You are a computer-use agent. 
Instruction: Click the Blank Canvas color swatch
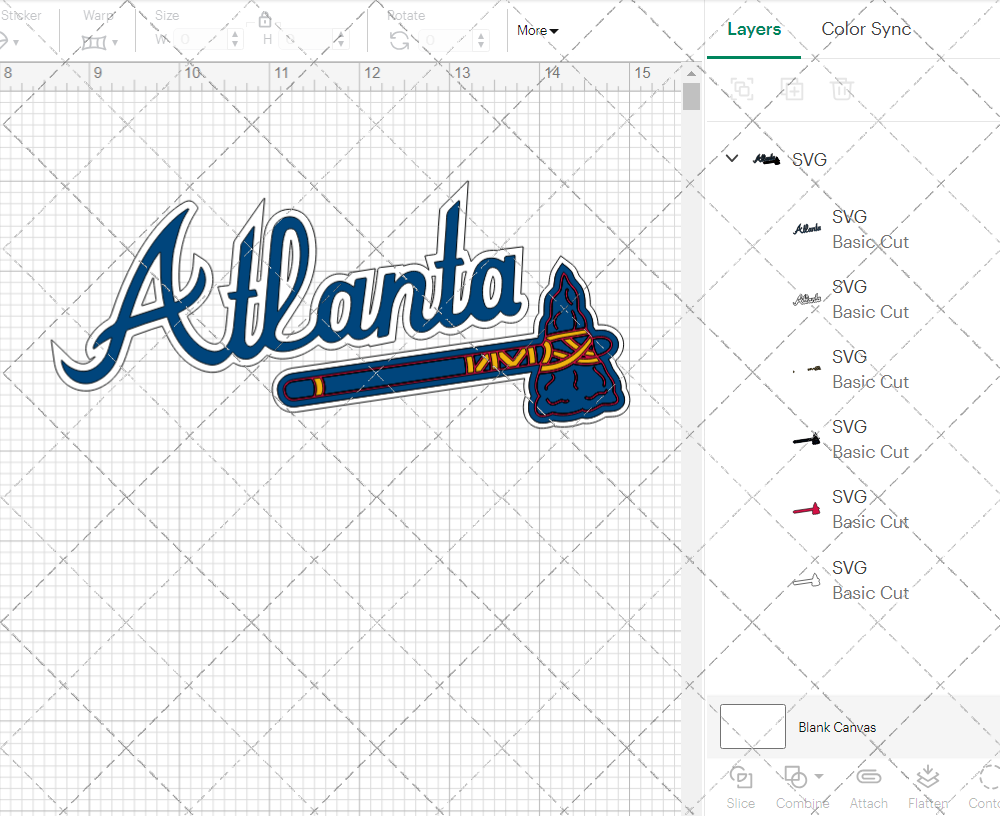pyautogui.click(x=752, y=727)
